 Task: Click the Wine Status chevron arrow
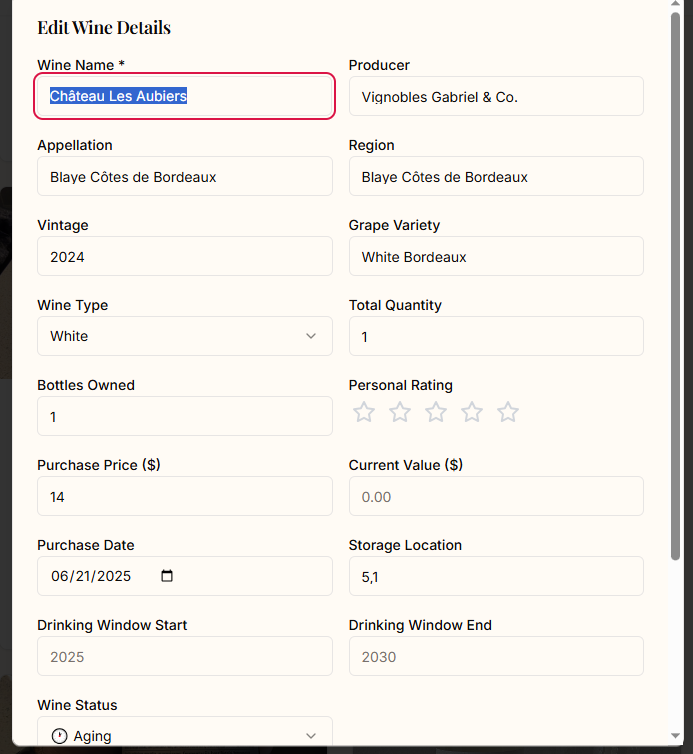[x=311, y=736]
